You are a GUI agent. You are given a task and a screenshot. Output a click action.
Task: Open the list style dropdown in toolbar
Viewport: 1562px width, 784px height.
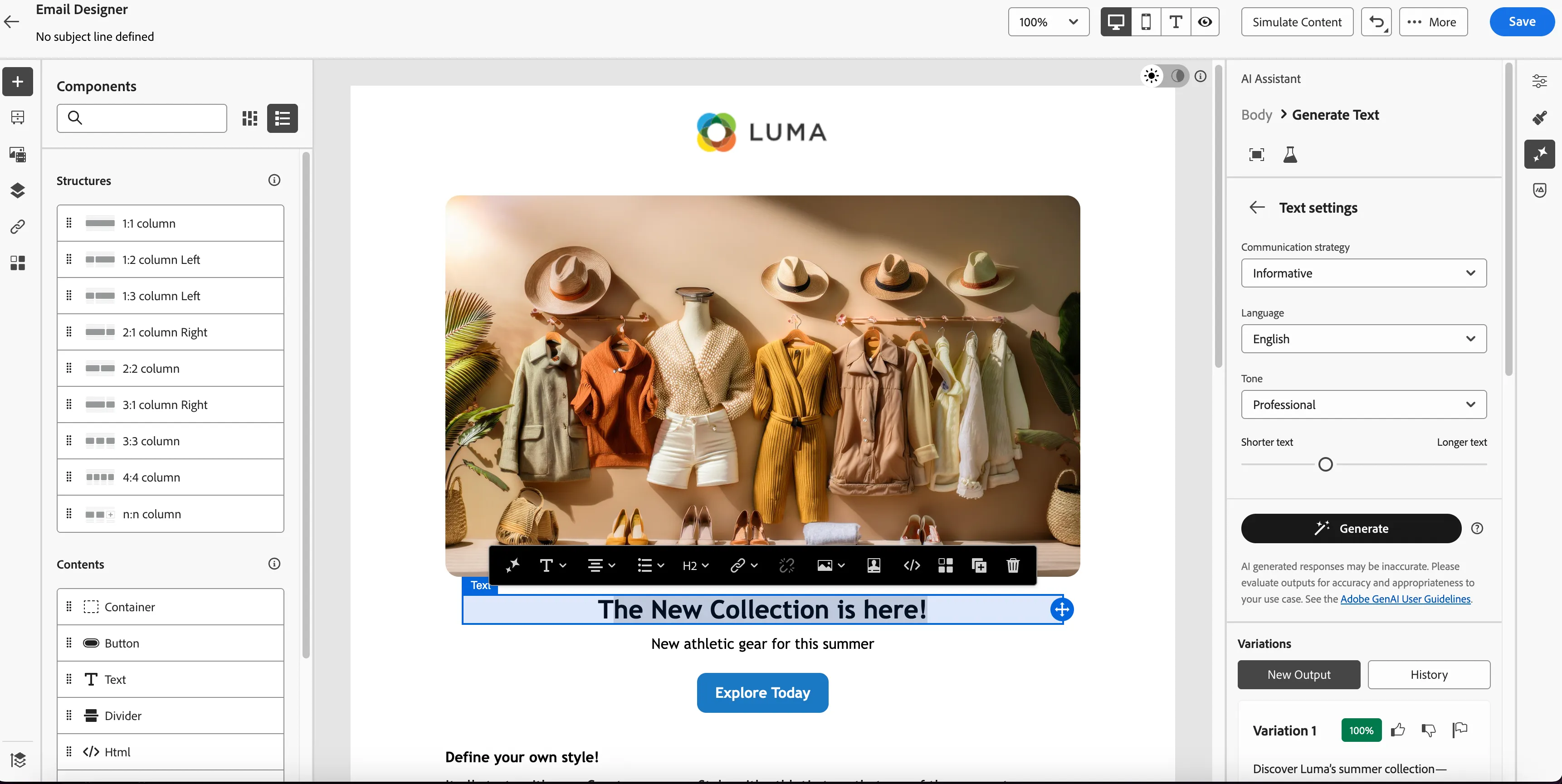pos(651,565)
